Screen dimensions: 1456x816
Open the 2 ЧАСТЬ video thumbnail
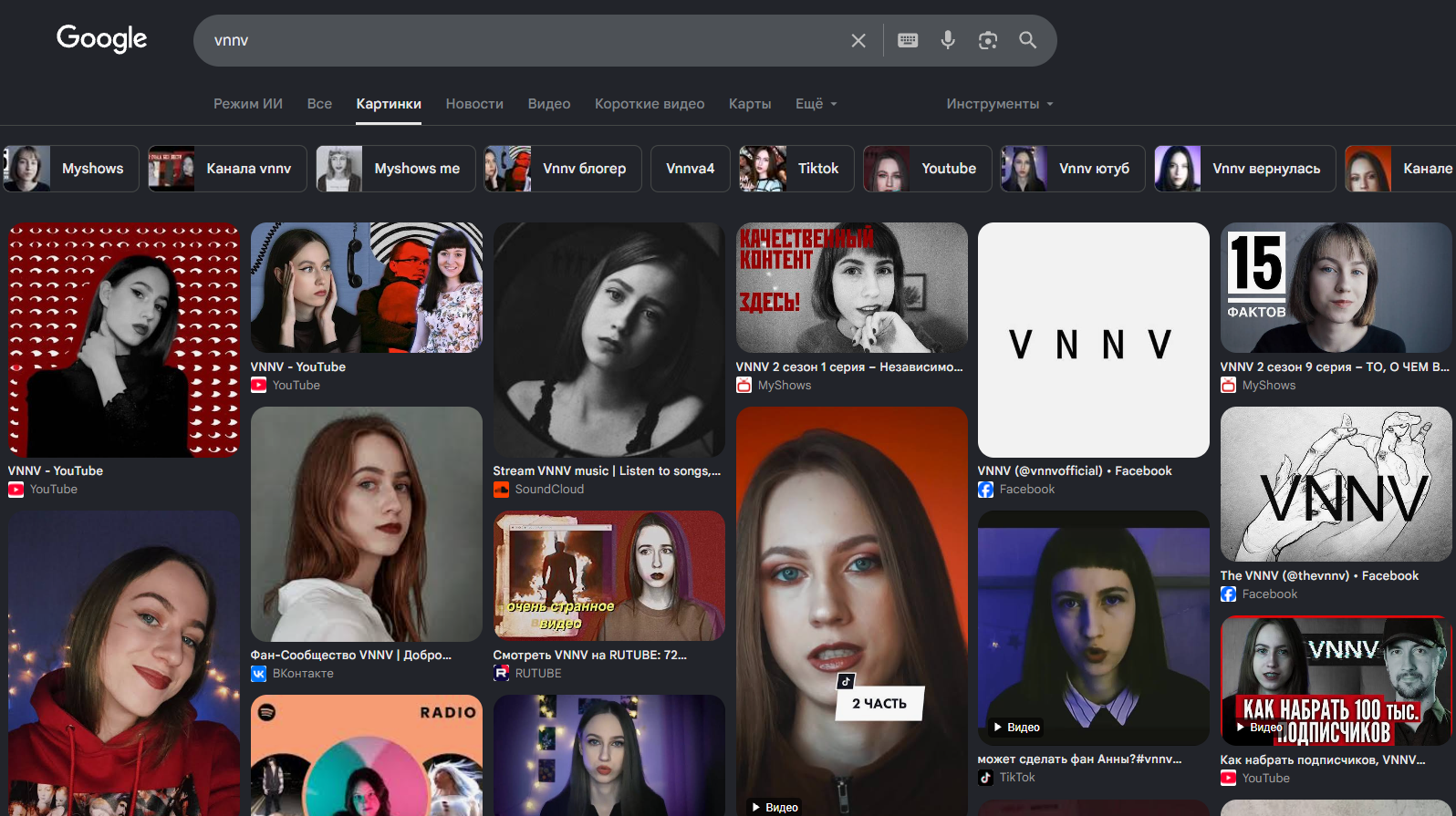coord(852,611)
